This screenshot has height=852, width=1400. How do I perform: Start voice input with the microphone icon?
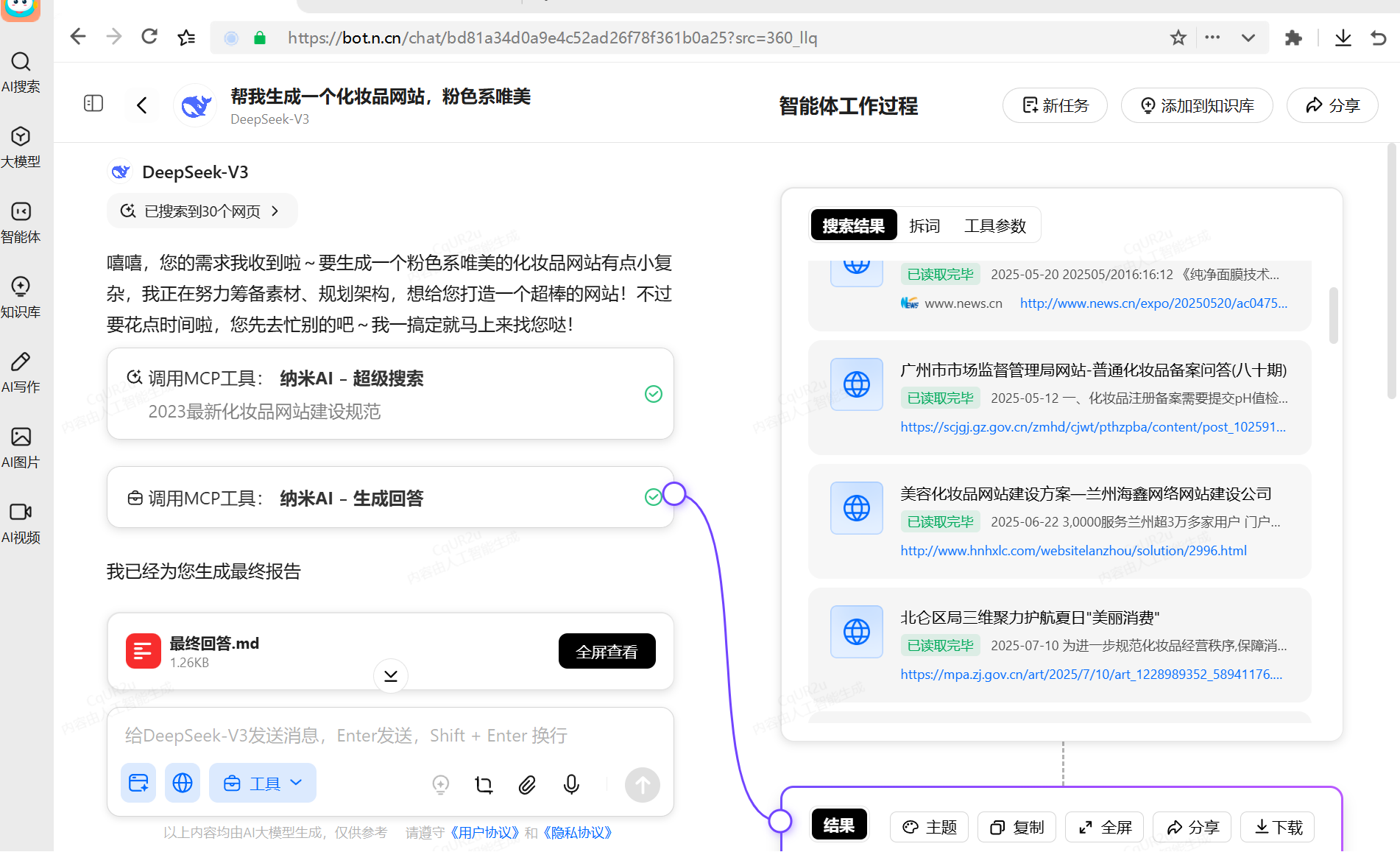click(x=571, y=785)
